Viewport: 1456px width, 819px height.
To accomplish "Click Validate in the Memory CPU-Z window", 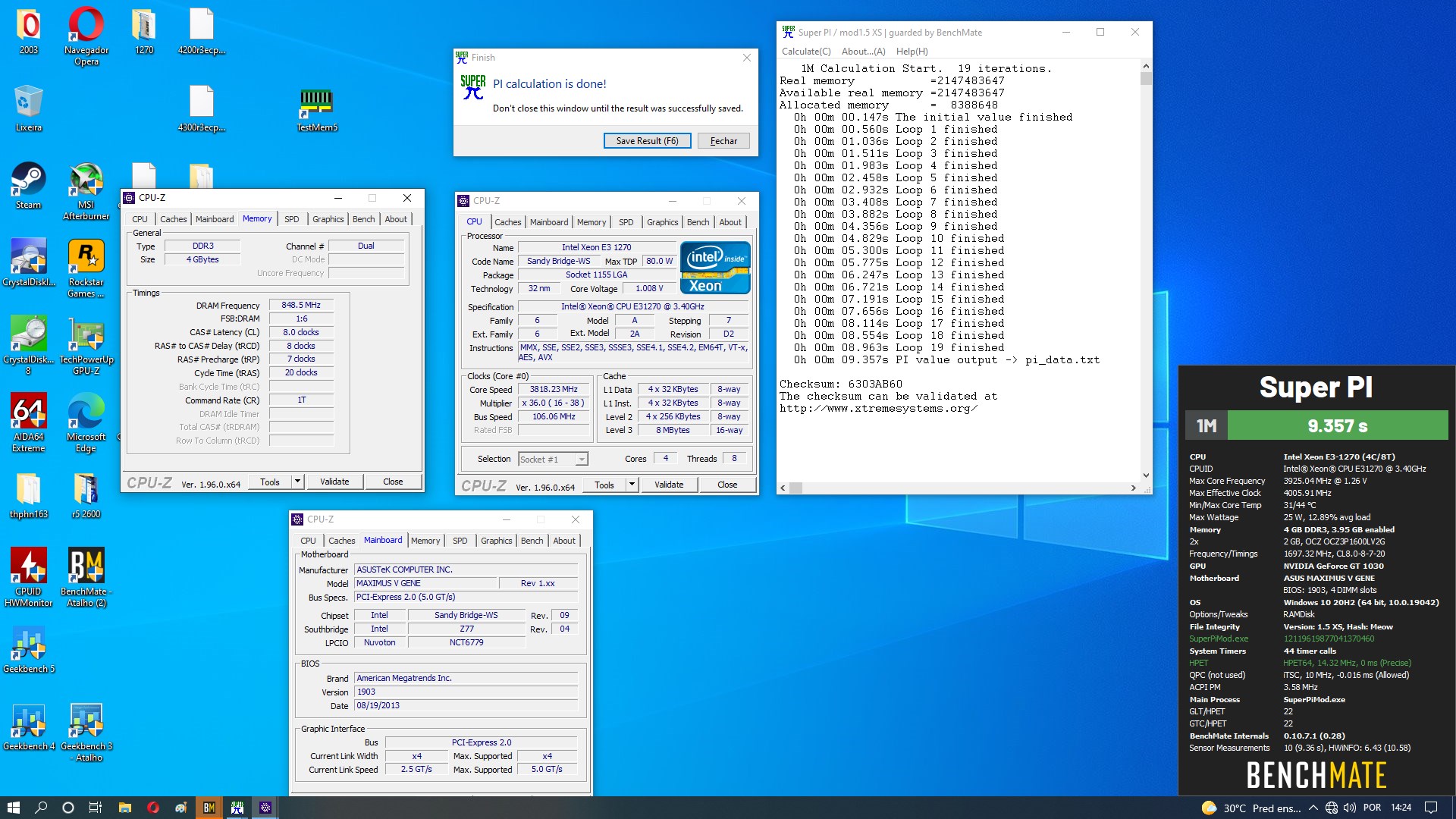I will pyautogui.click(x=334, y=482).
